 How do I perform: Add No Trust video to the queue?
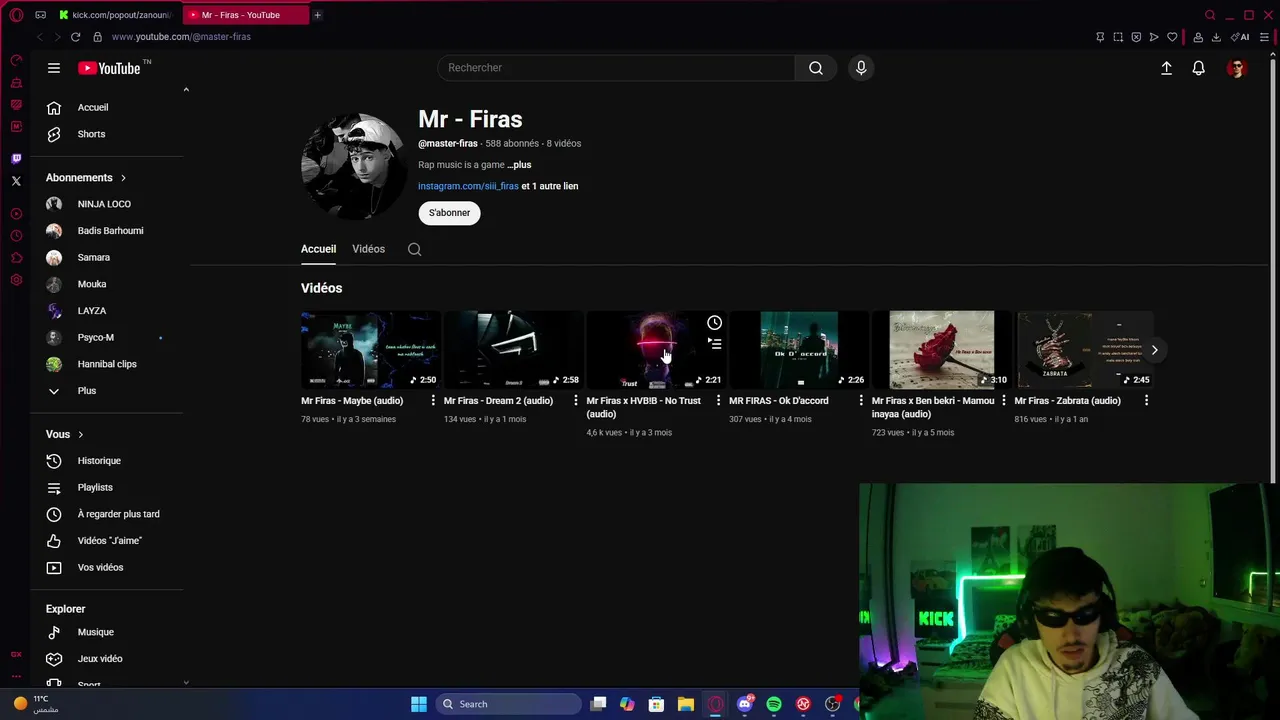point(714,343)
